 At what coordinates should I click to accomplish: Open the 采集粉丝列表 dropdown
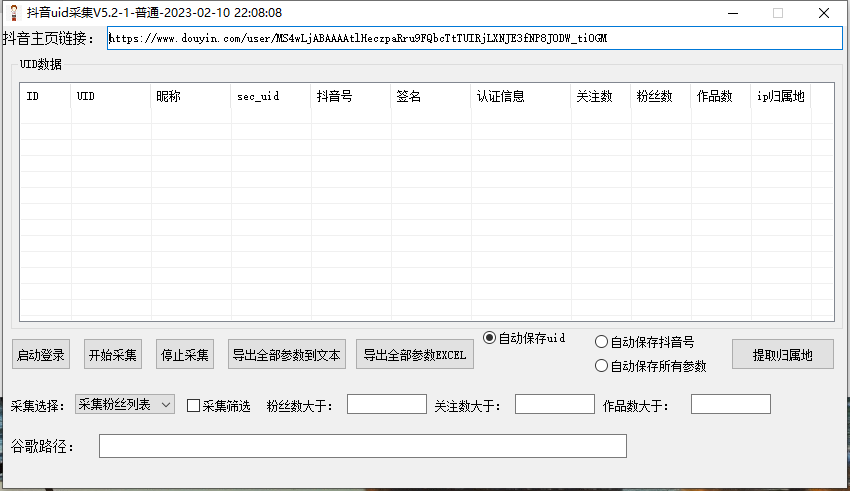[125, 405]
